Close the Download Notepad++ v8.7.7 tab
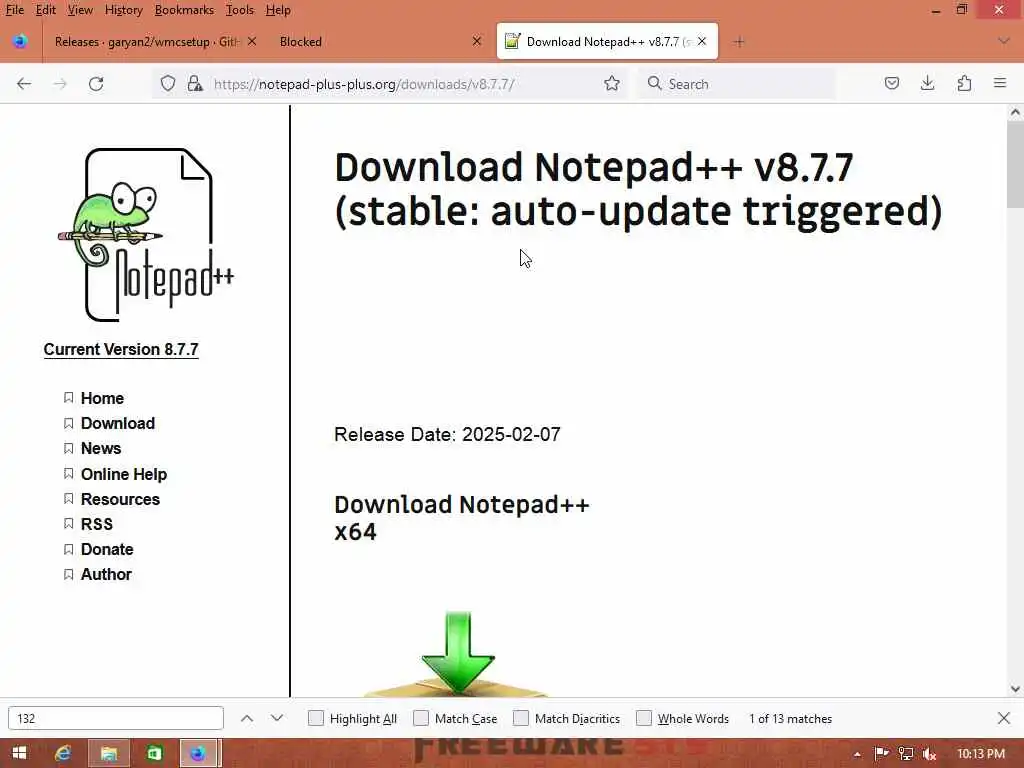1024x768 pixels. [x=702, y=41]
